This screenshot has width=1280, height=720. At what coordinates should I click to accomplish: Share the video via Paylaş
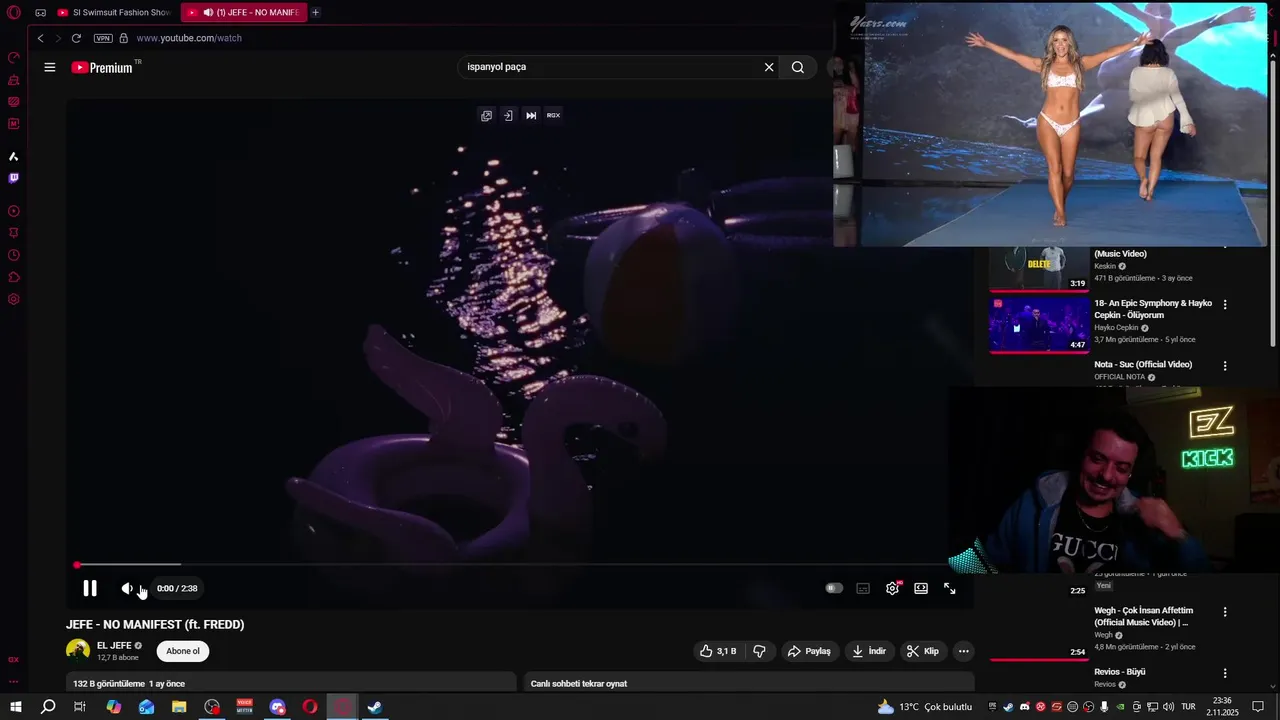[809, 651]
